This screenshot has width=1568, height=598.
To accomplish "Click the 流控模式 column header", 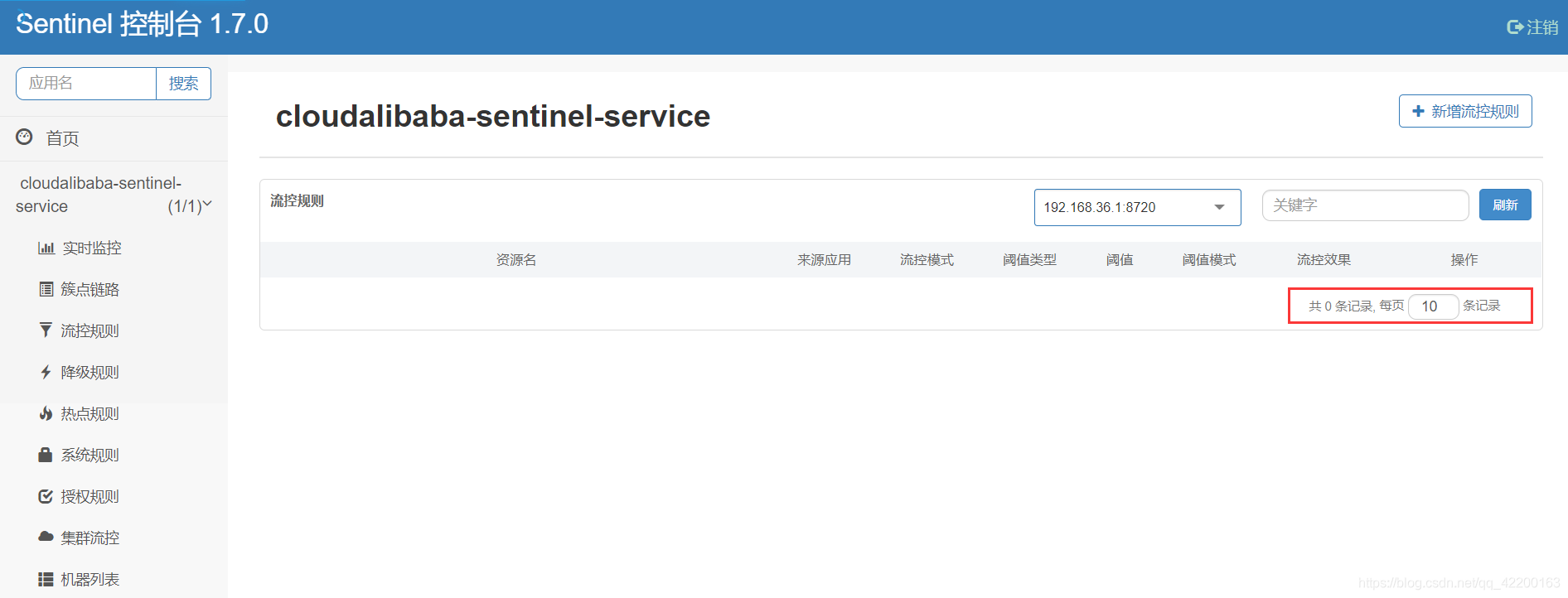I will [927, 260].
